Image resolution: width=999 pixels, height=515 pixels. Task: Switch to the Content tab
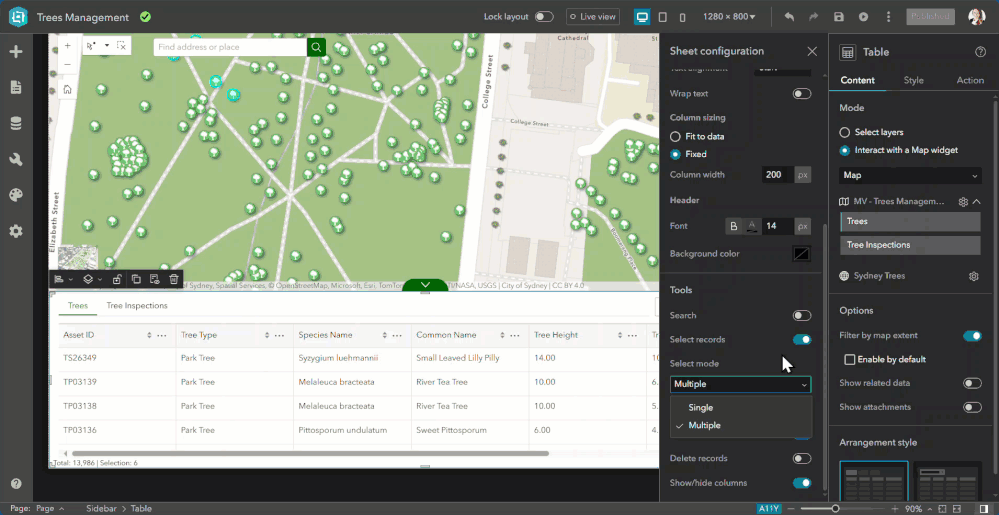(x=858, y=80)
